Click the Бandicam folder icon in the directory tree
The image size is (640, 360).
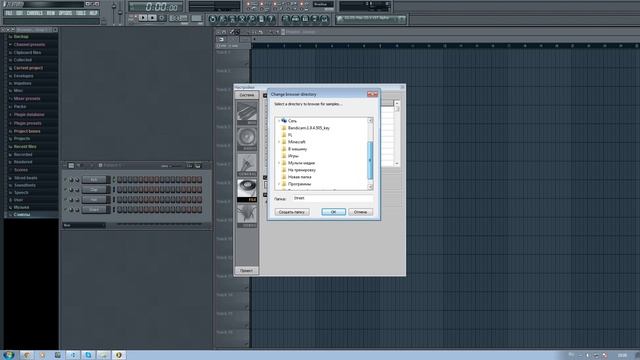(284, 128)
